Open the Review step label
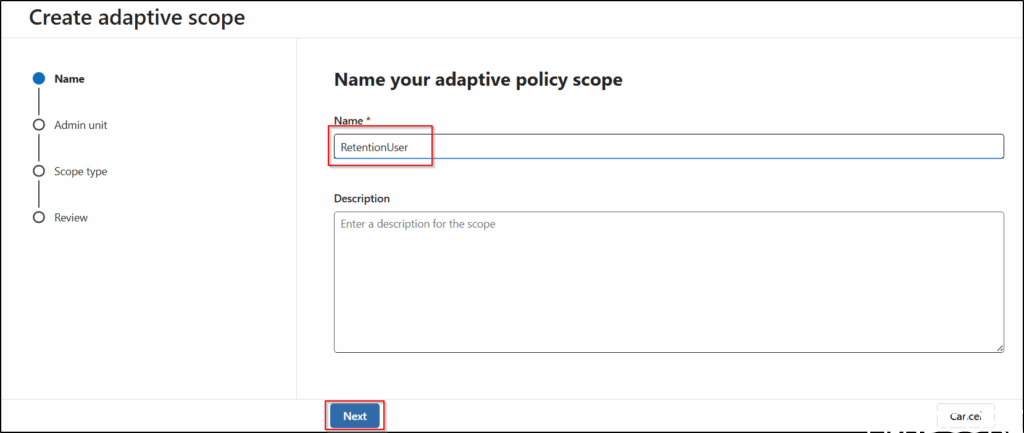The height and width of the screenshot is (433, 1024). 71,217
